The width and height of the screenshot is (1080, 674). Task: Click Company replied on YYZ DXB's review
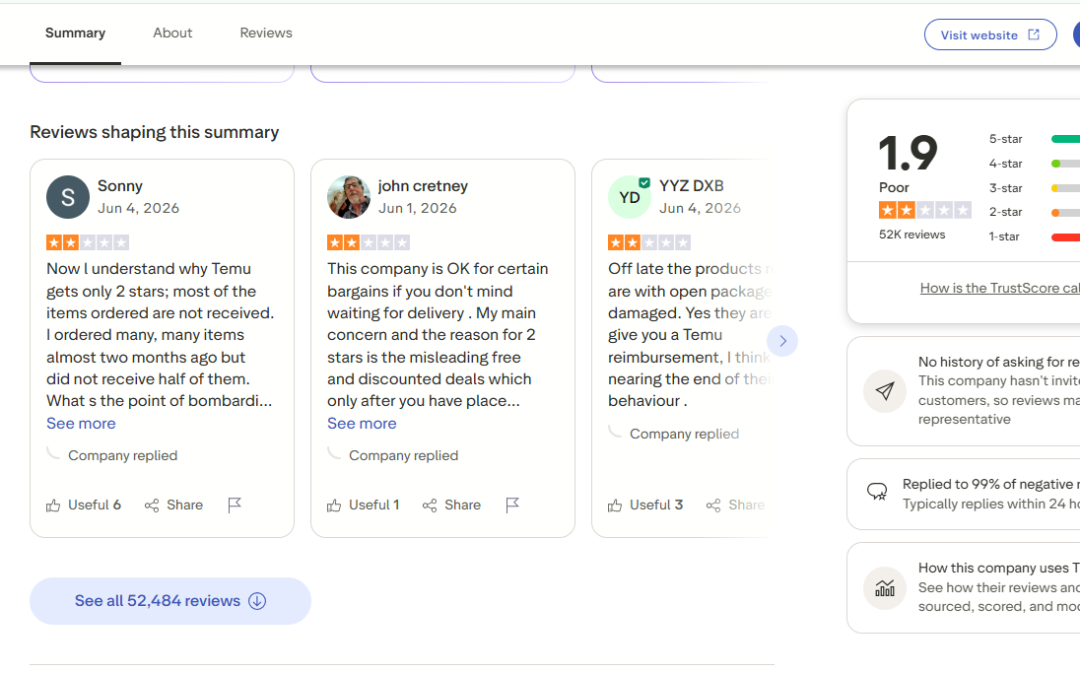[x=684, y=434]
